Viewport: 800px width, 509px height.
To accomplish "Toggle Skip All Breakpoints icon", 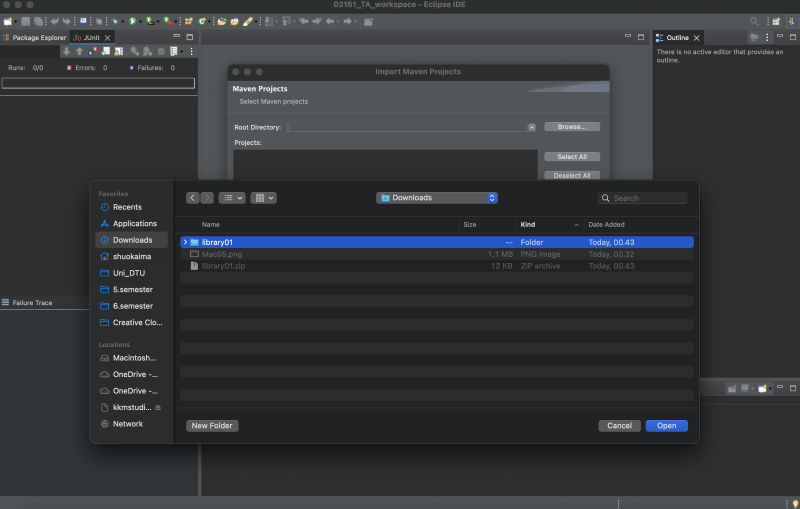I will pyautogui.click(x=99, y=21).
